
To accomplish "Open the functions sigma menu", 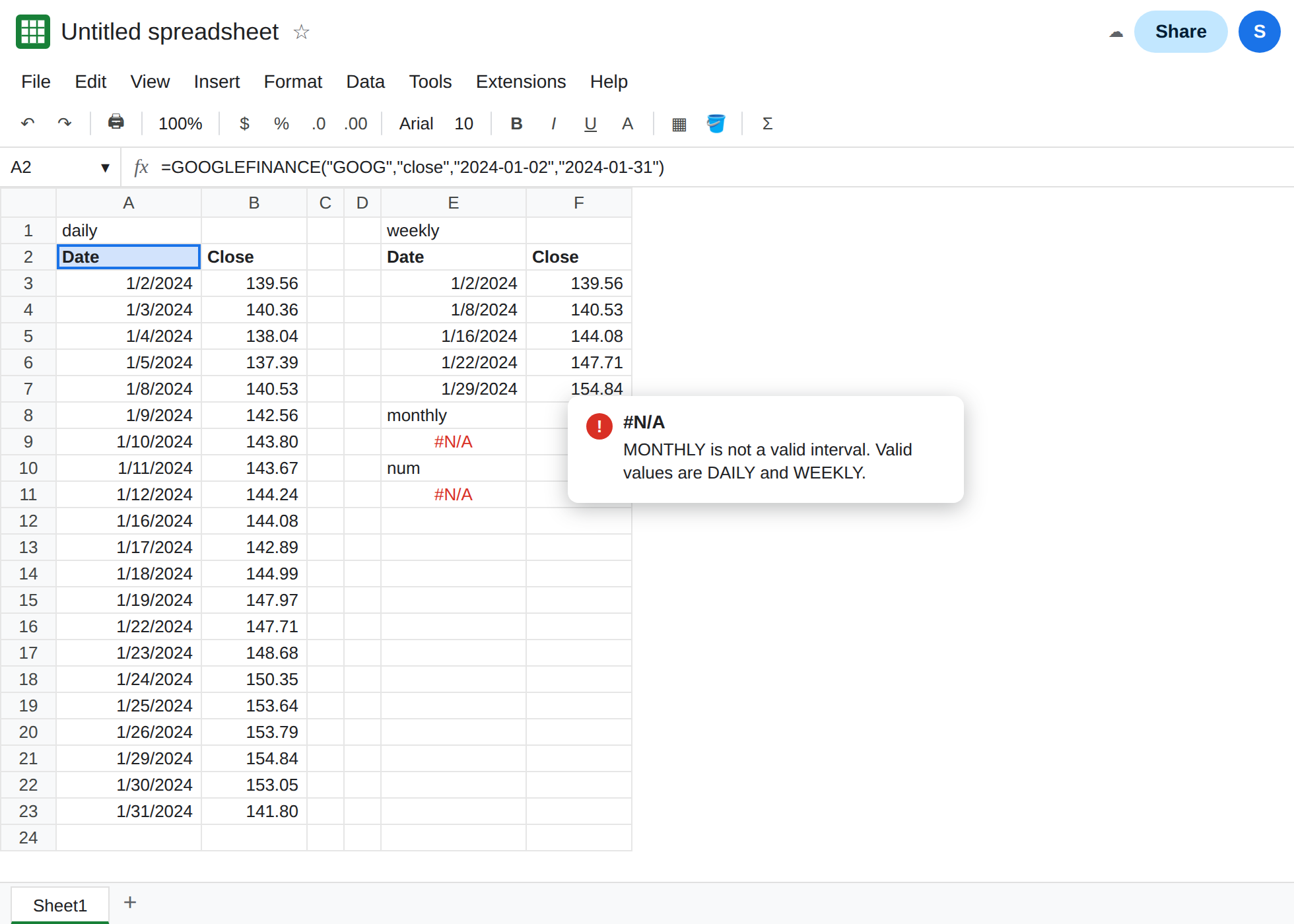I will click(767, 123).
